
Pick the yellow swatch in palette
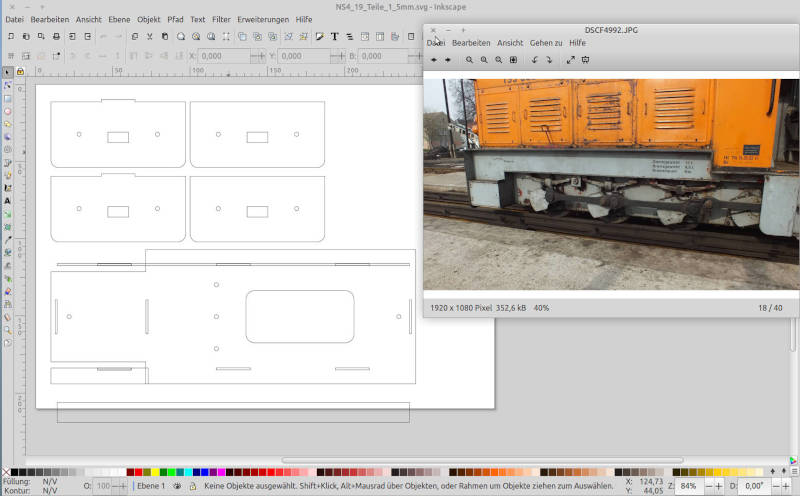point(155,472)
